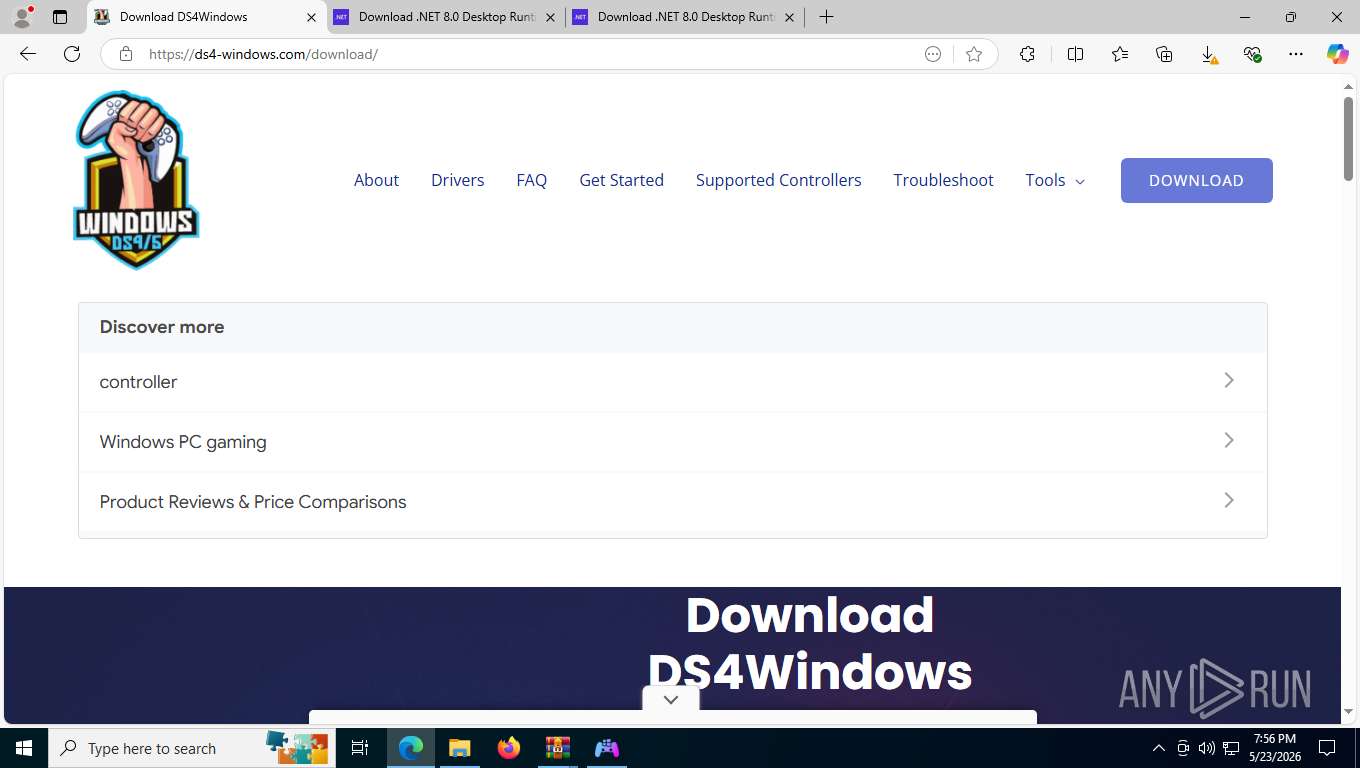
Task: Open Microsoft Edge from the taskbar
Action: [411, 748]
